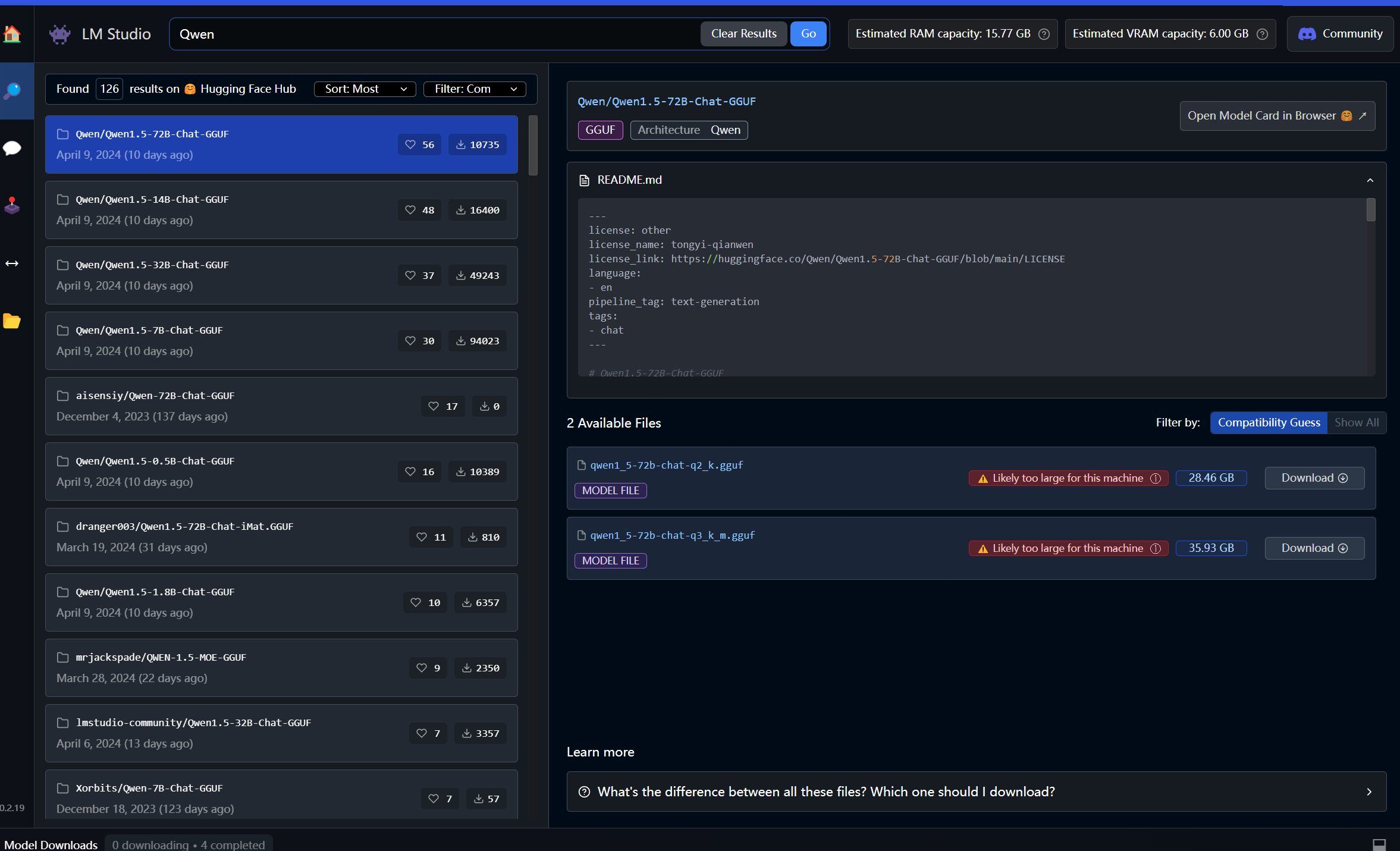Viewport: 1400px width, 851px height.
Task: Click file icon beside qwen1_5-72b-chat-q3_k_m.gguf
Action: click(x=582, y=535)
